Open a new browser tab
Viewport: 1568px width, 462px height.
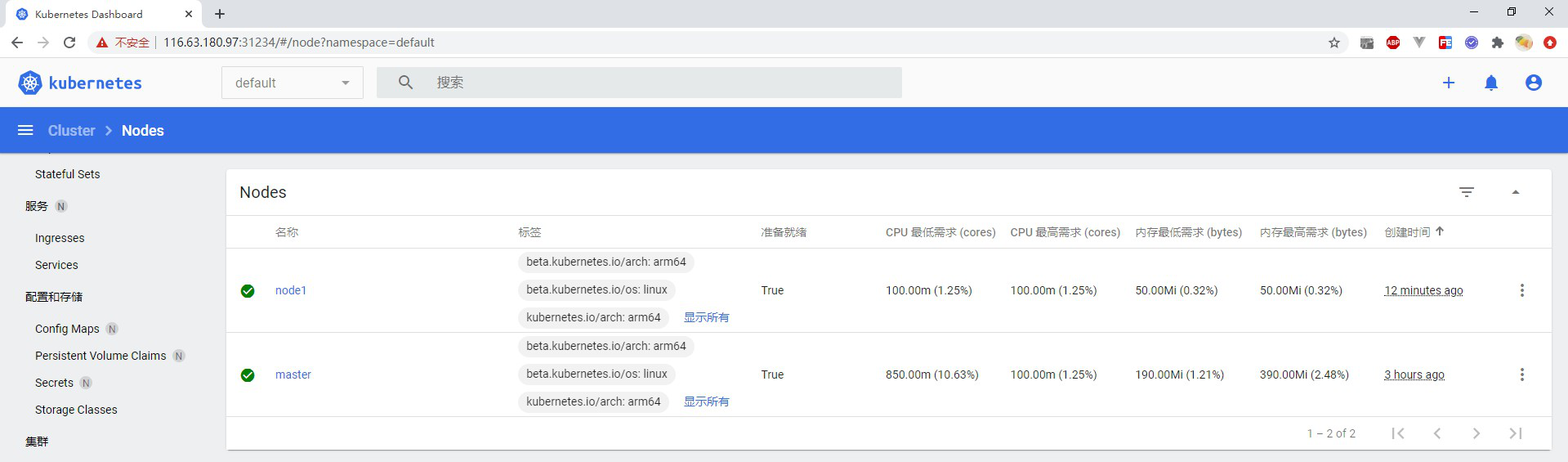point(220,14)
